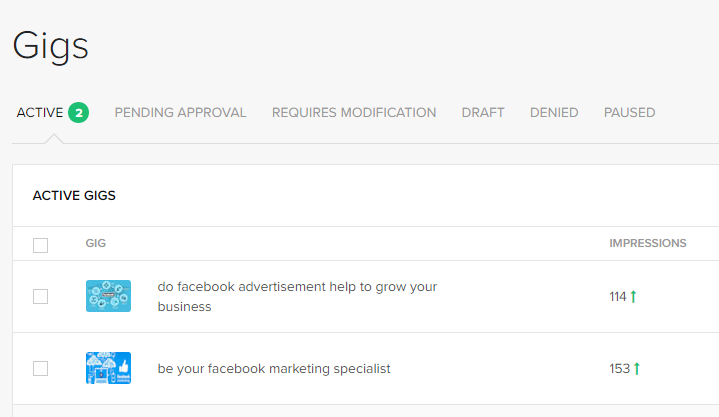Switch to the Active tab

tap(40, 113)
